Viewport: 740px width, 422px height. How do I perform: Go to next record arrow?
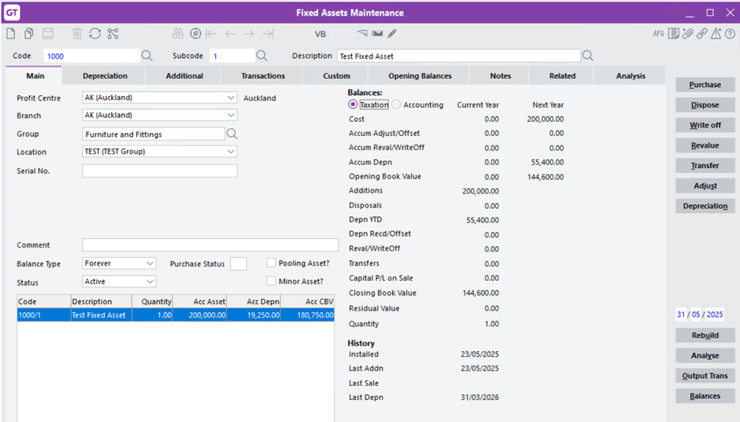point(249,34)
